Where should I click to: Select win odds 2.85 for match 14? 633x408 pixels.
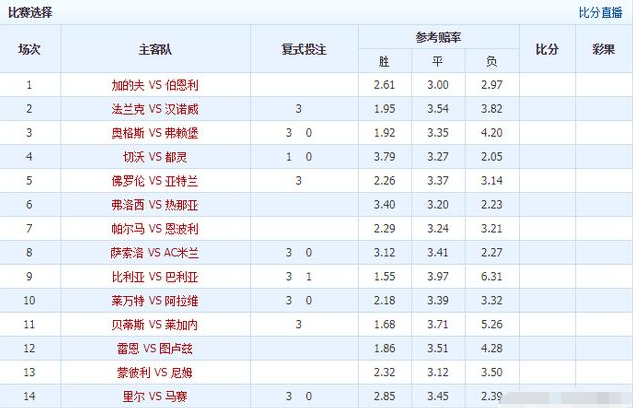[384, 396]
